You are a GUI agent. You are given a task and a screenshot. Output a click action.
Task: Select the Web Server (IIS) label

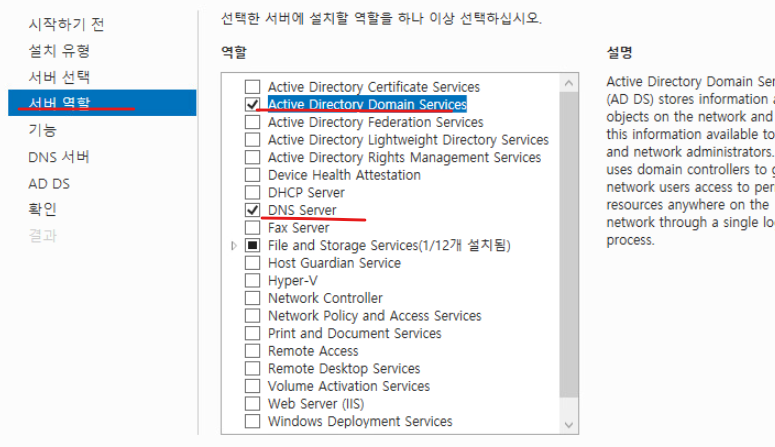(x=316, y=403)
